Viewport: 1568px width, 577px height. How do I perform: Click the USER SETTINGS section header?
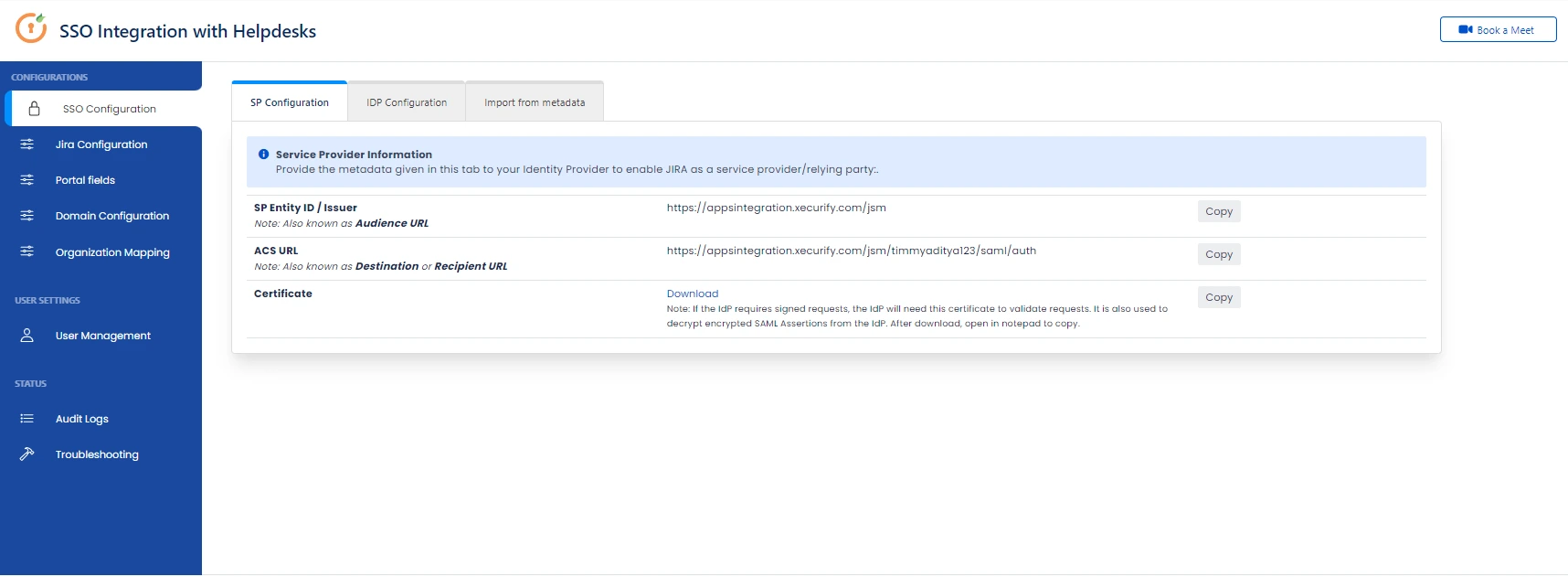(48, 301)
